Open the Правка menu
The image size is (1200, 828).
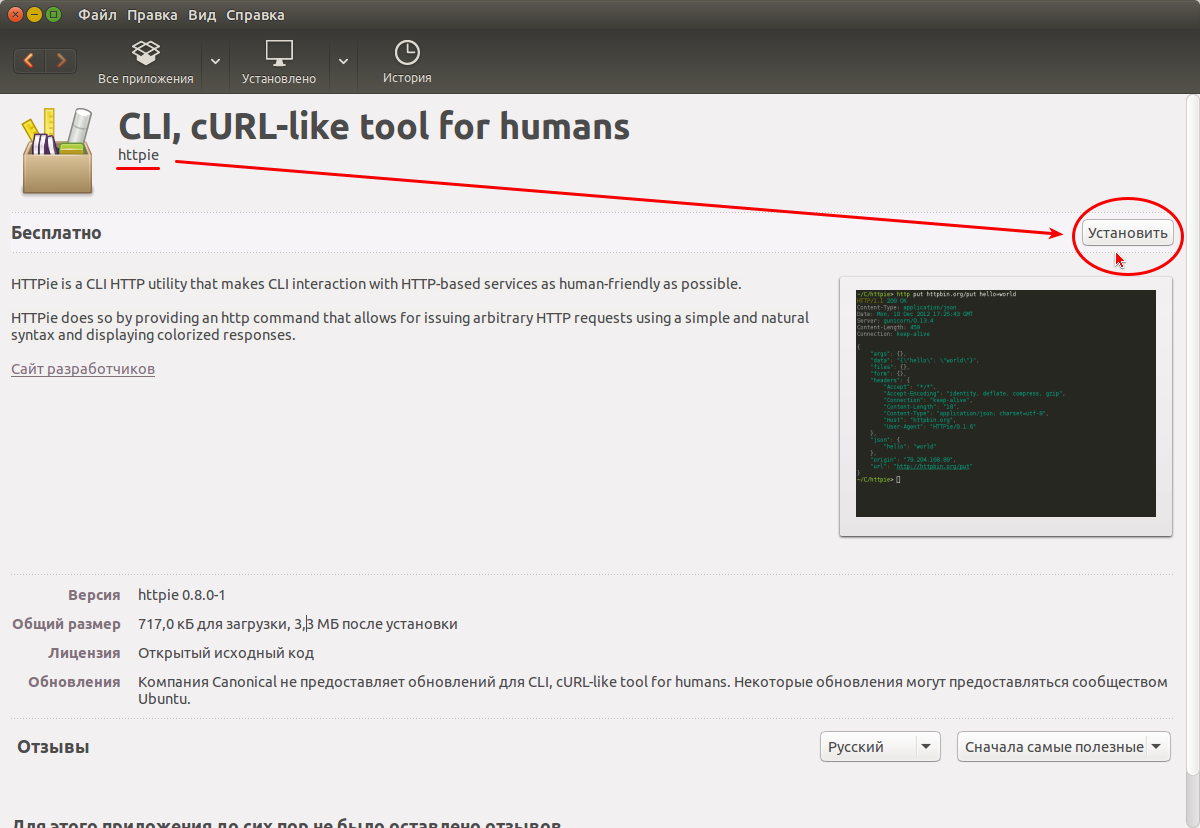pos(152,15)
